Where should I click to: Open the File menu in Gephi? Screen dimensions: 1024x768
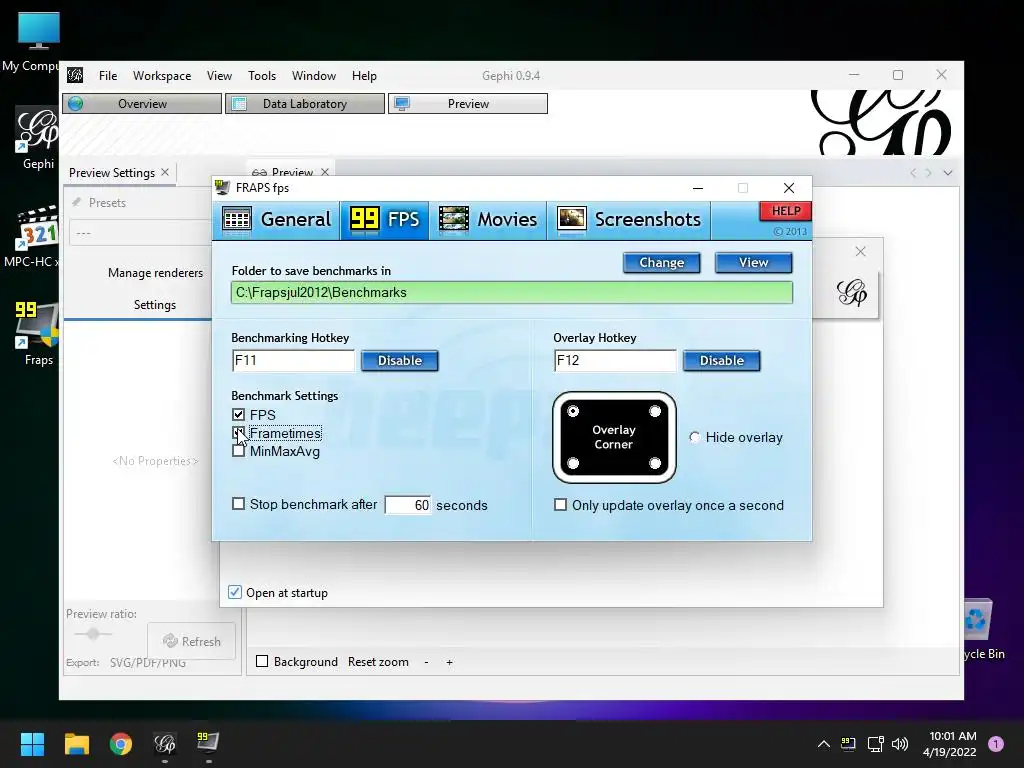[108, 76]
